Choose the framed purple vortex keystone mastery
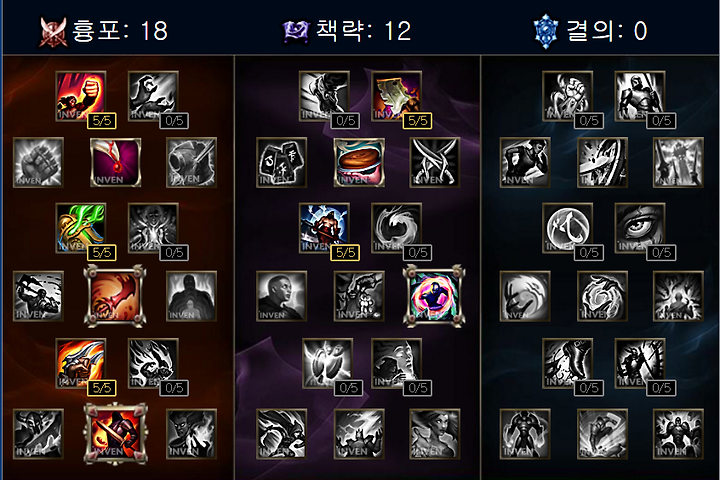Image resolution: width=720 pixels, height=480 pixels. [434, 296]
